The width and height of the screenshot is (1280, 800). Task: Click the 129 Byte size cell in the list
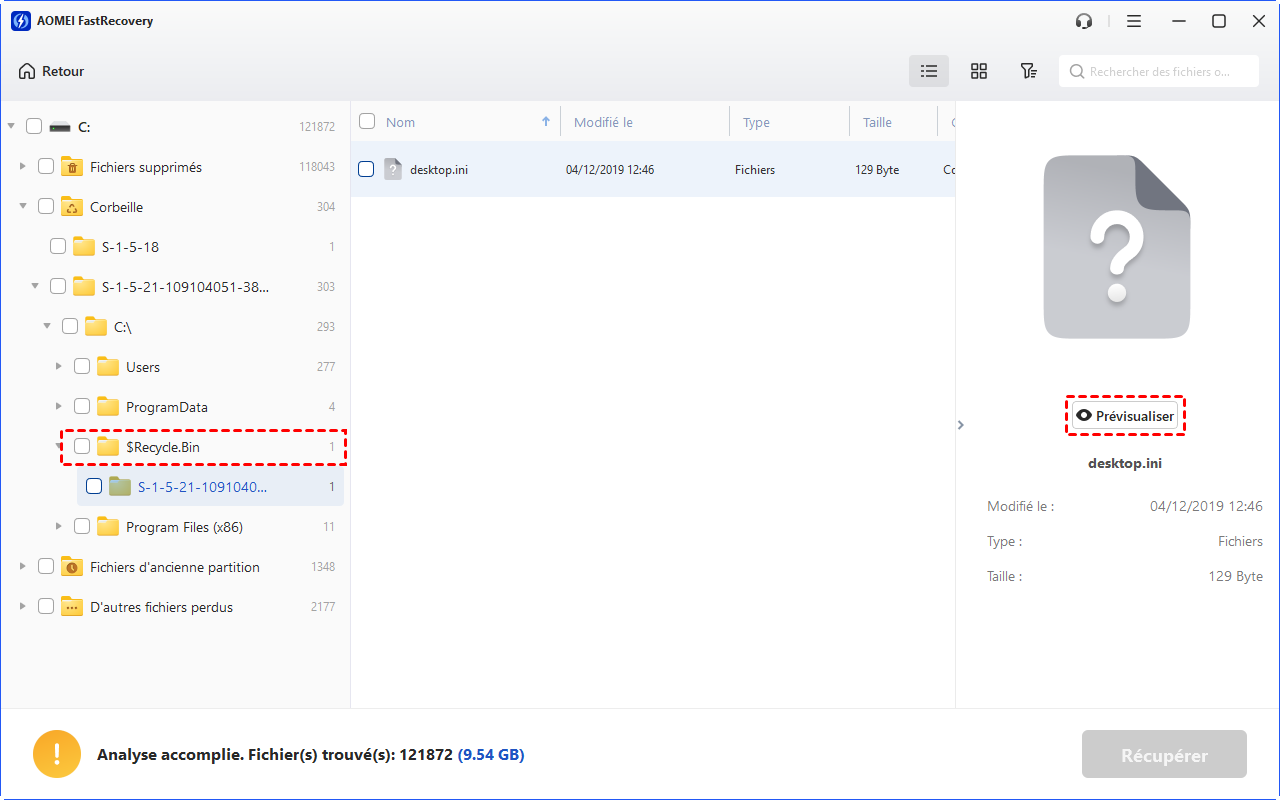pyautogui.click(x=877, y=170)
